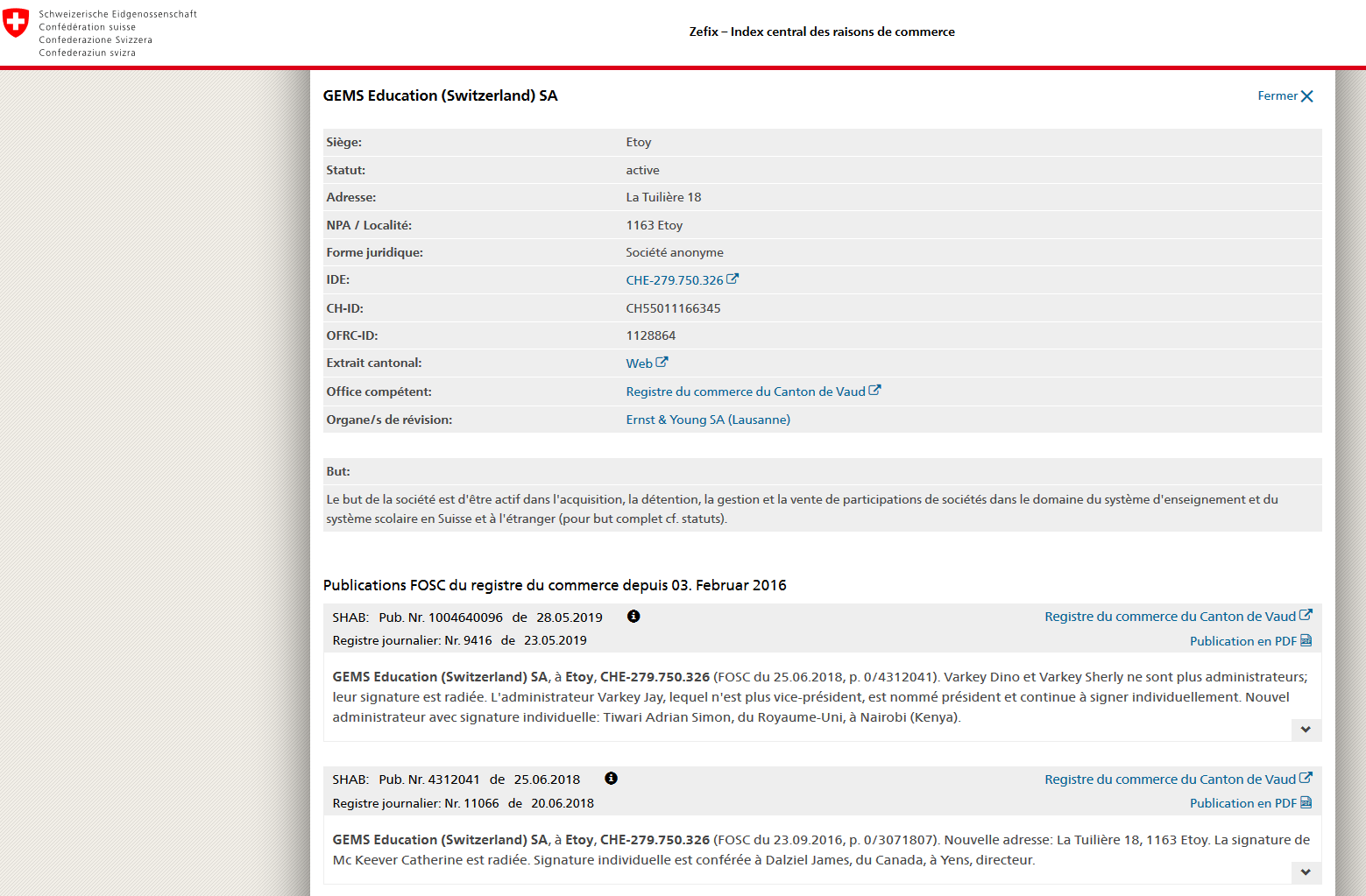Click the Swiss Confederation coat of arms logo

coord(16,24)
